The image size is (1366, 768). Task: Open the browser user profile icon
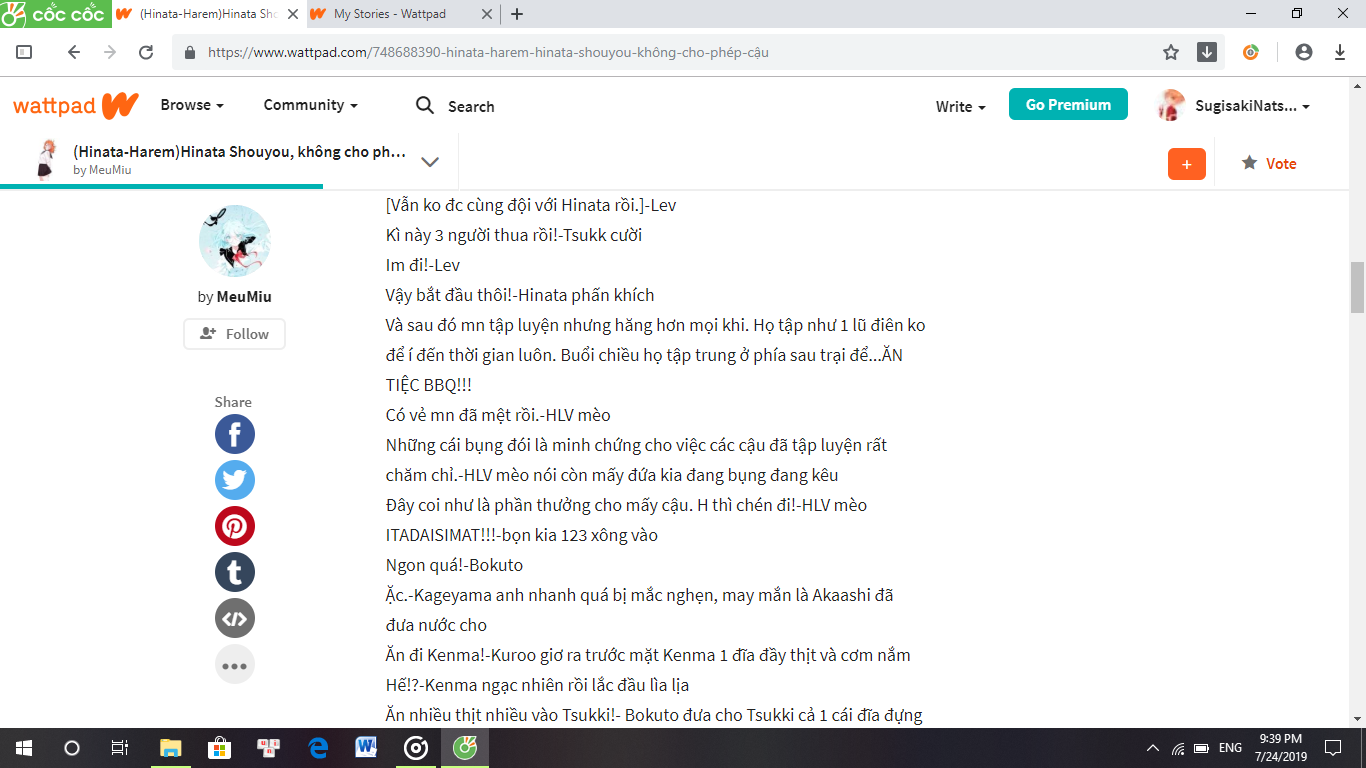(x=1303, y=52)
